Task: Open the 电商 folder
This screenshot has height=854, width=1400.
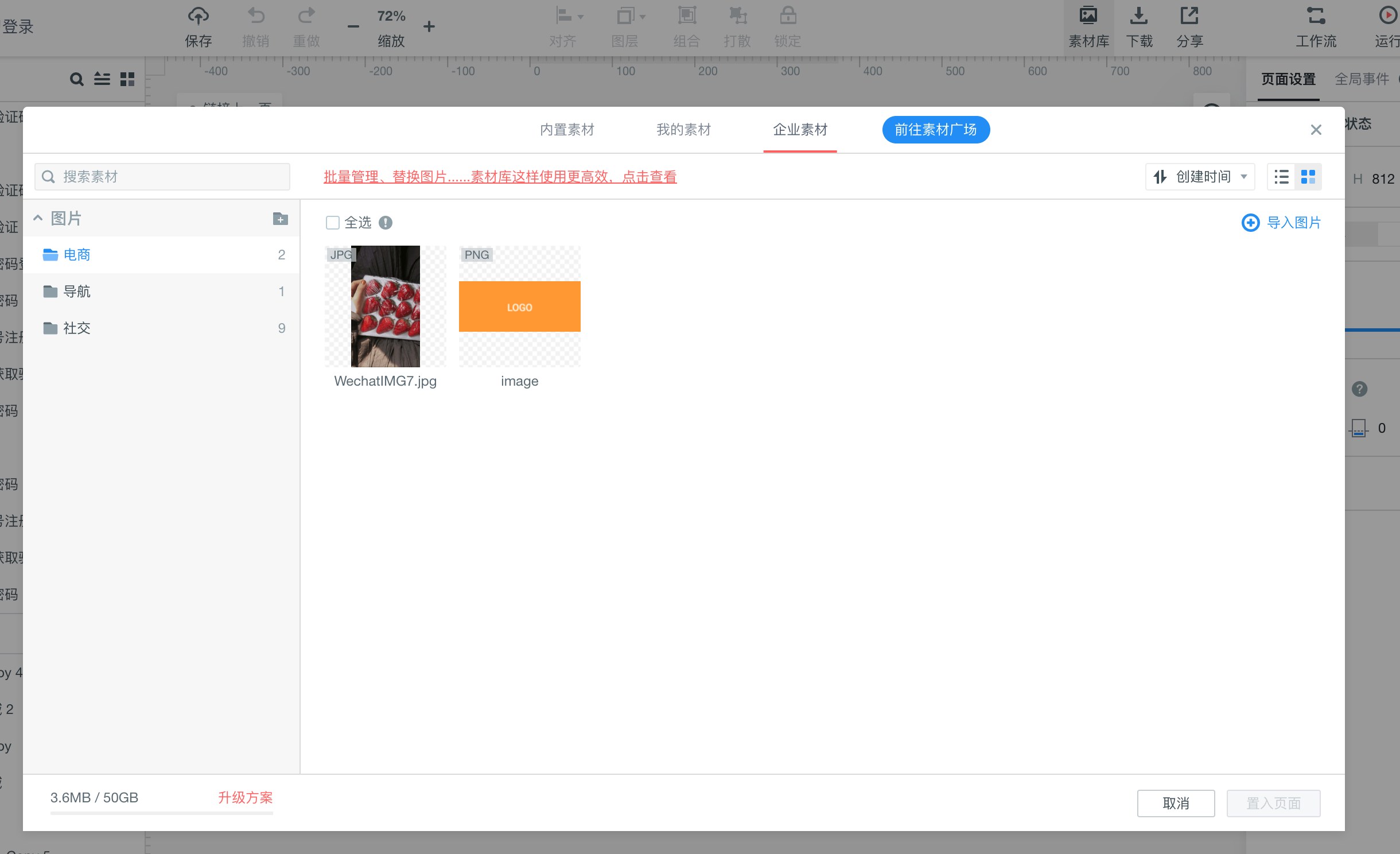Action: (77, 255)
